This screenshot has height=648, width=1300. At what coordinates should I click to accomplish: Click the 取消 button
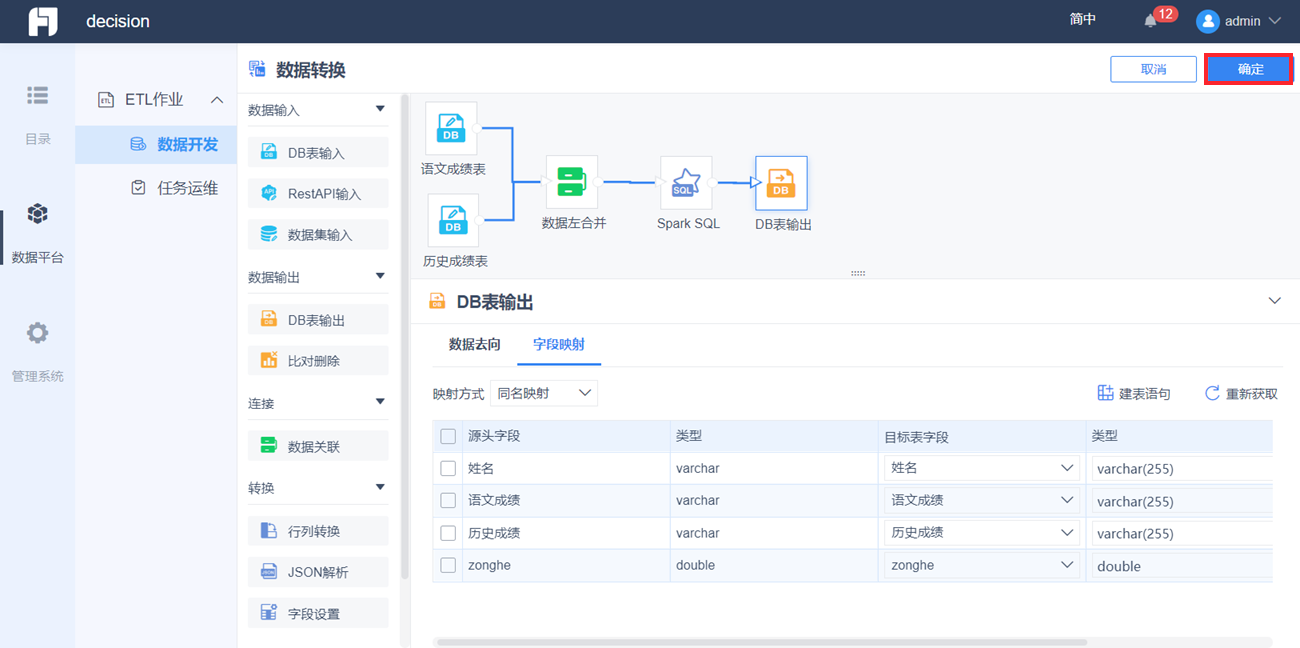pos(1153,69)
